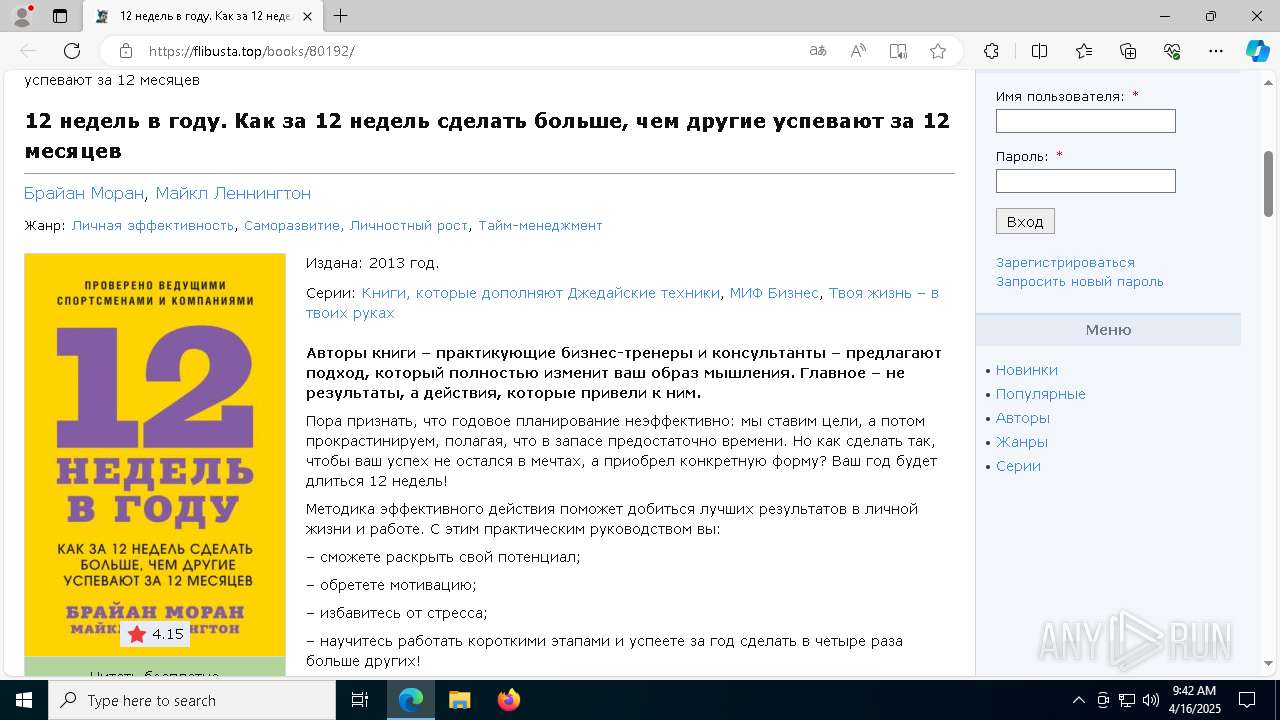Open the Collections panel
The image size is (1280, 720).
1128,51
